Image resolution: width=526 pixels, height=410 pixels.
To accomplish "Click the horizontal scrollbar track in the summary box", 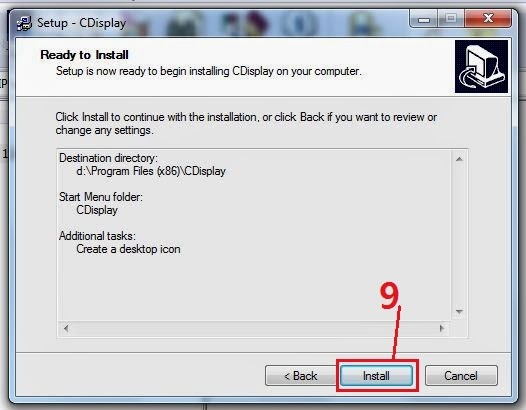I will pos(254,328).
